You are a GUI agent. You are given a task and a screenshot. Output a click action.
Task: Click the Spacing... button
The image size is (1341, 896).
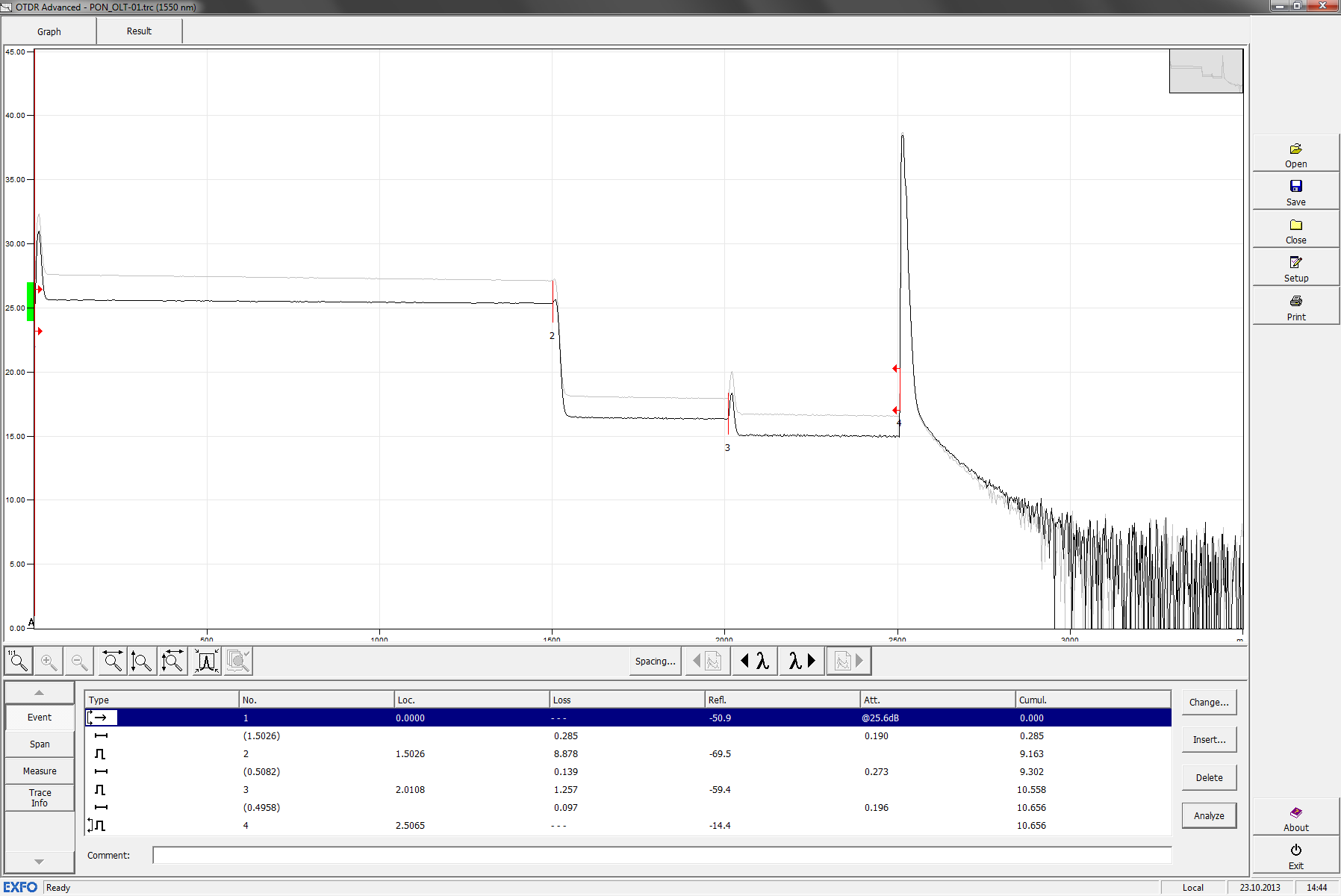coord(655,661)
